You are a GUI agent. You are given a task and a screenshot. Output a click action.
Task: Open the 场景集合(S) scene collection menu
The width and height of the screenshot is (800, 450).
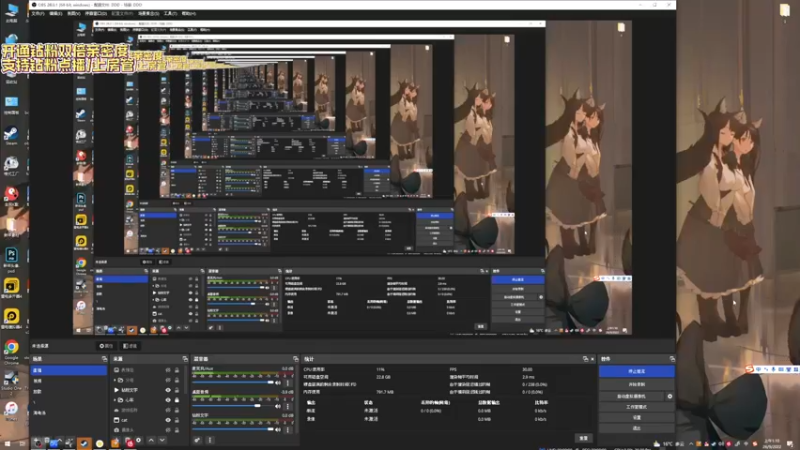point(148,13)
